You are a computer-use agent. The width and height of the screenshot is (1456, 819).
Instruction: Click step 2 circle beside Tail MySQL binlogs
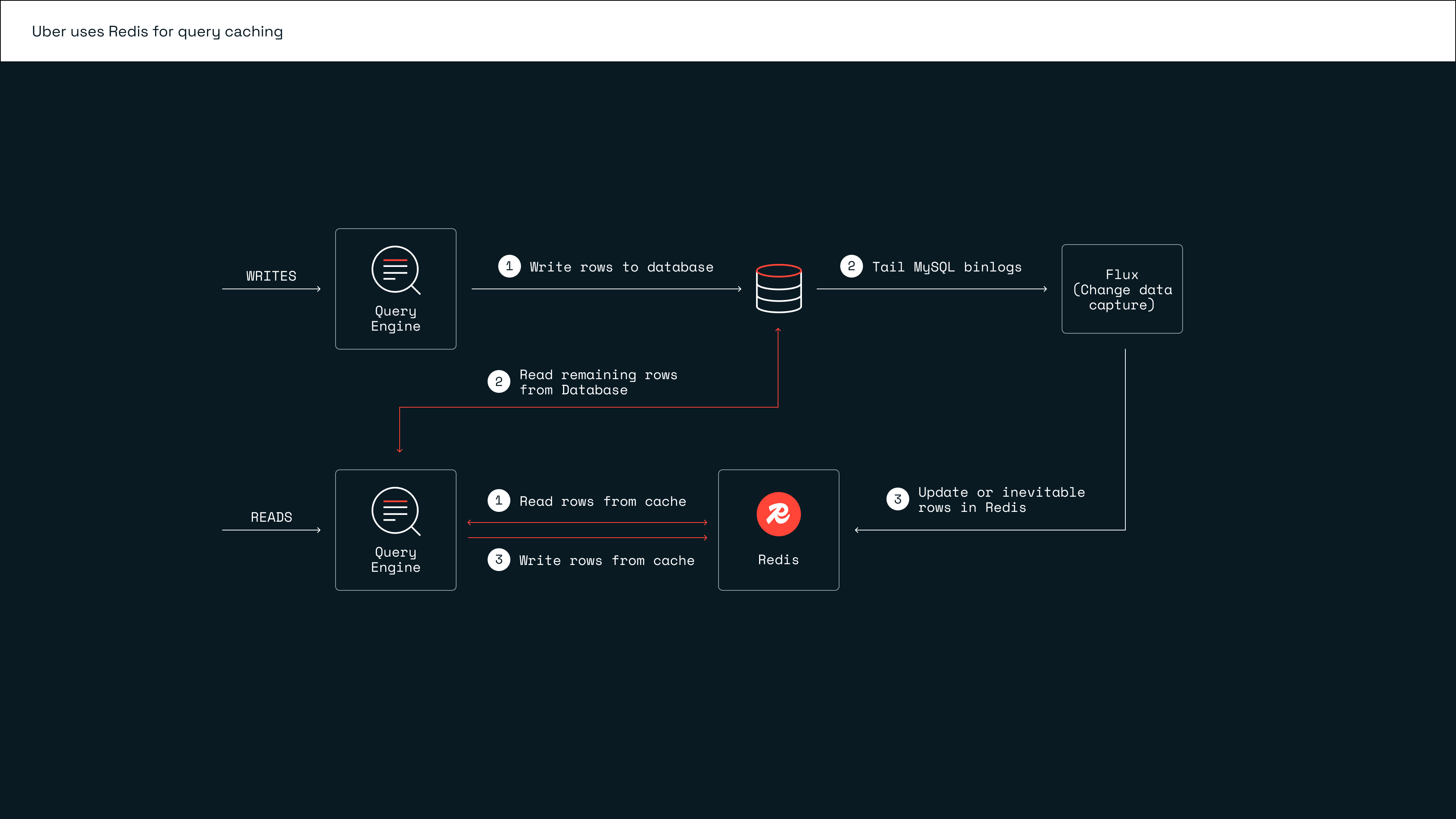[851, 266]
